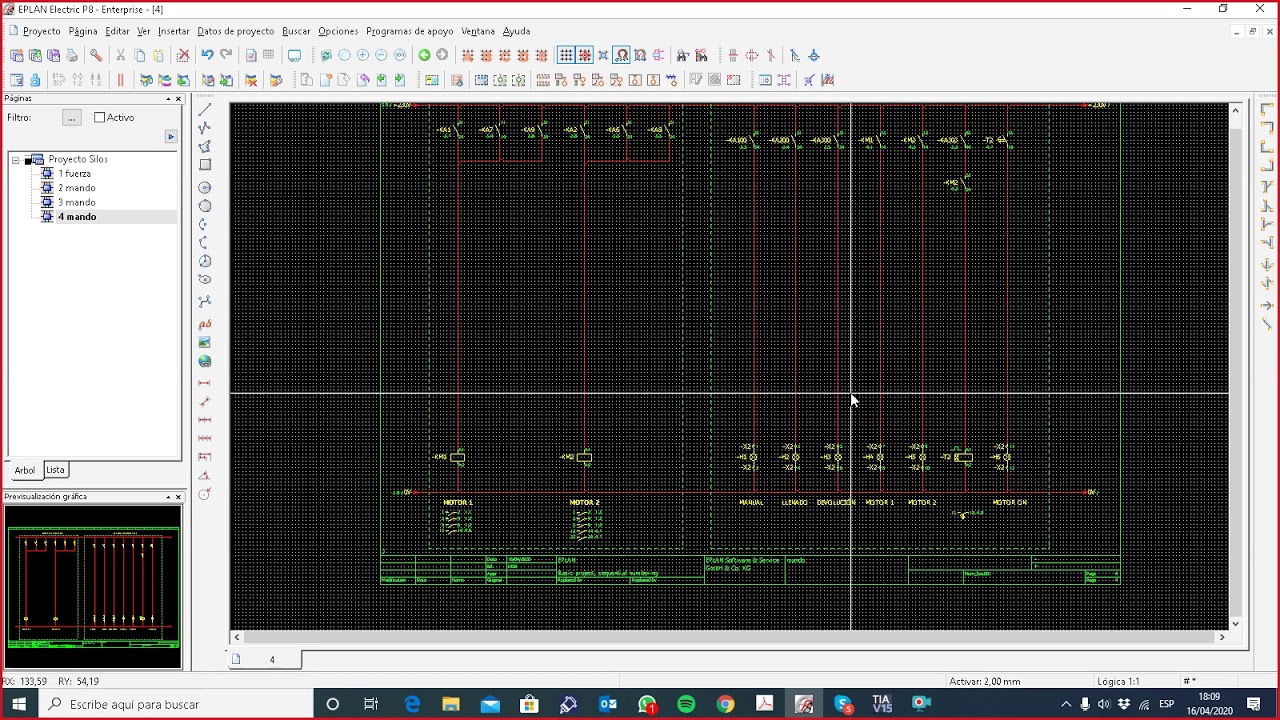Click the Cut scissors icon
Viewport: 1280px width, 720px height.
(x=120, y=55)
